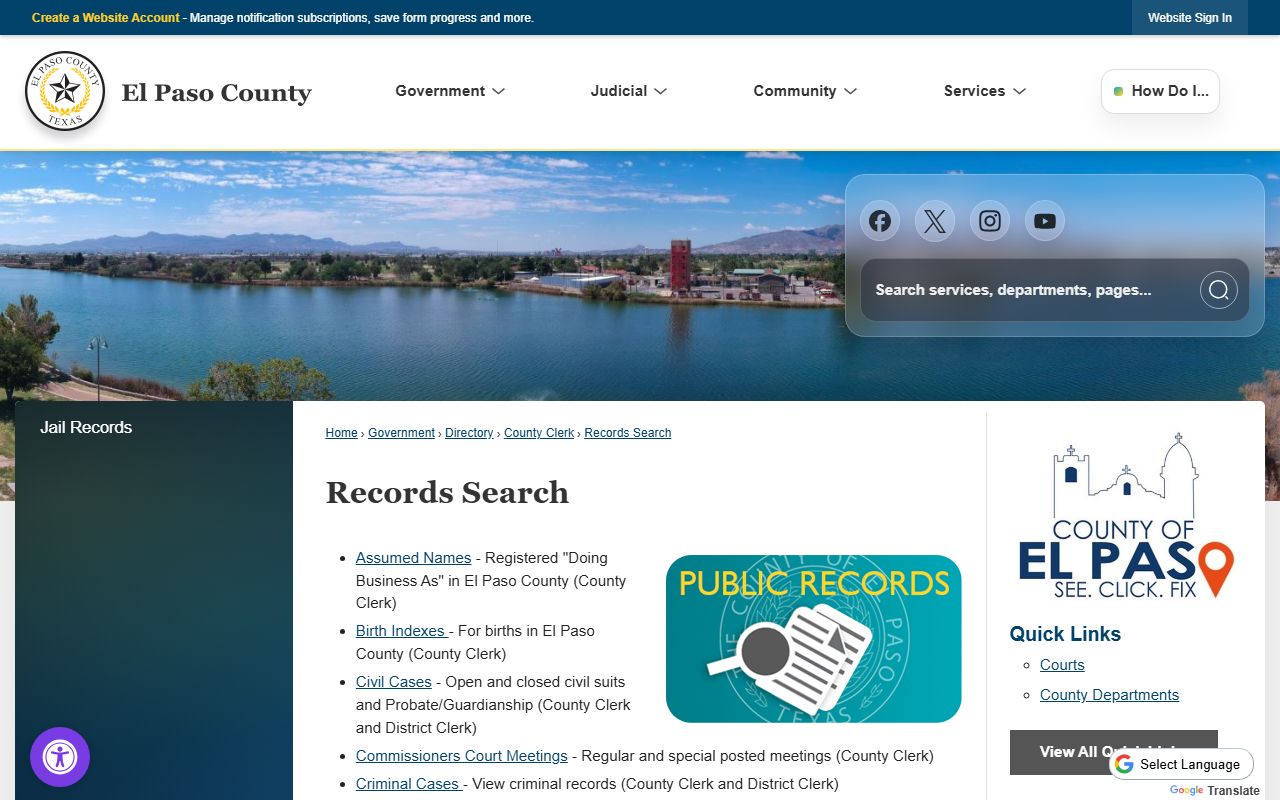Open the Instagram social icon
1280x800 pixels.
pyautogui.click(x=990, y=221)
